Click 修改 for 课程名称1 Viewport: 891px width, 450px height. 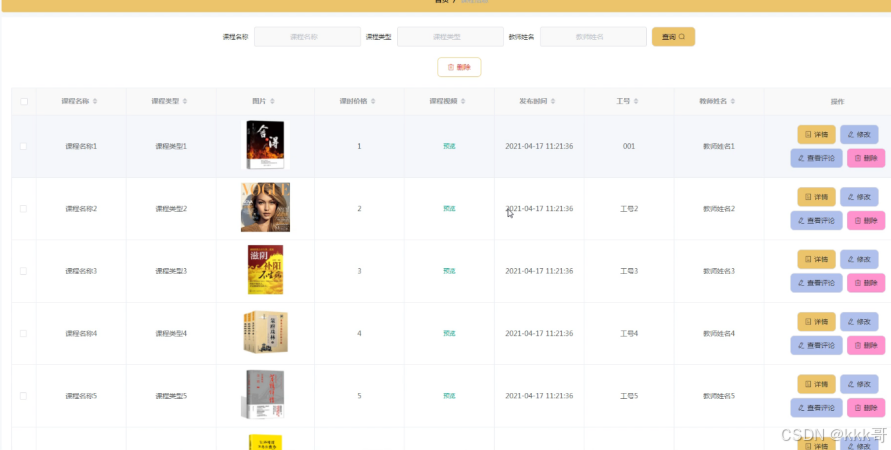(x=859, y=135)
